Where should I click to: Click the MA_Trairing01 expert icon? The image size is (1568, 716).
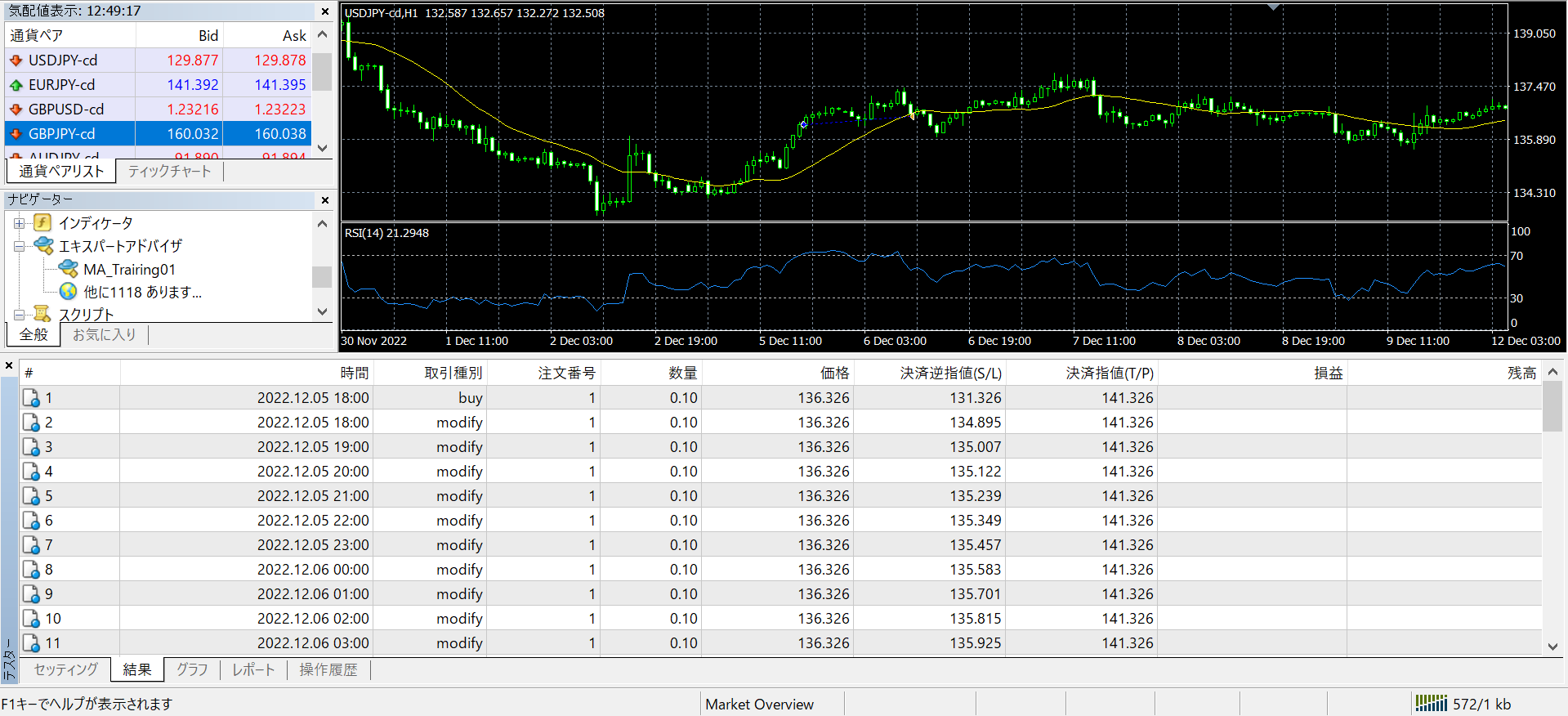69,269
